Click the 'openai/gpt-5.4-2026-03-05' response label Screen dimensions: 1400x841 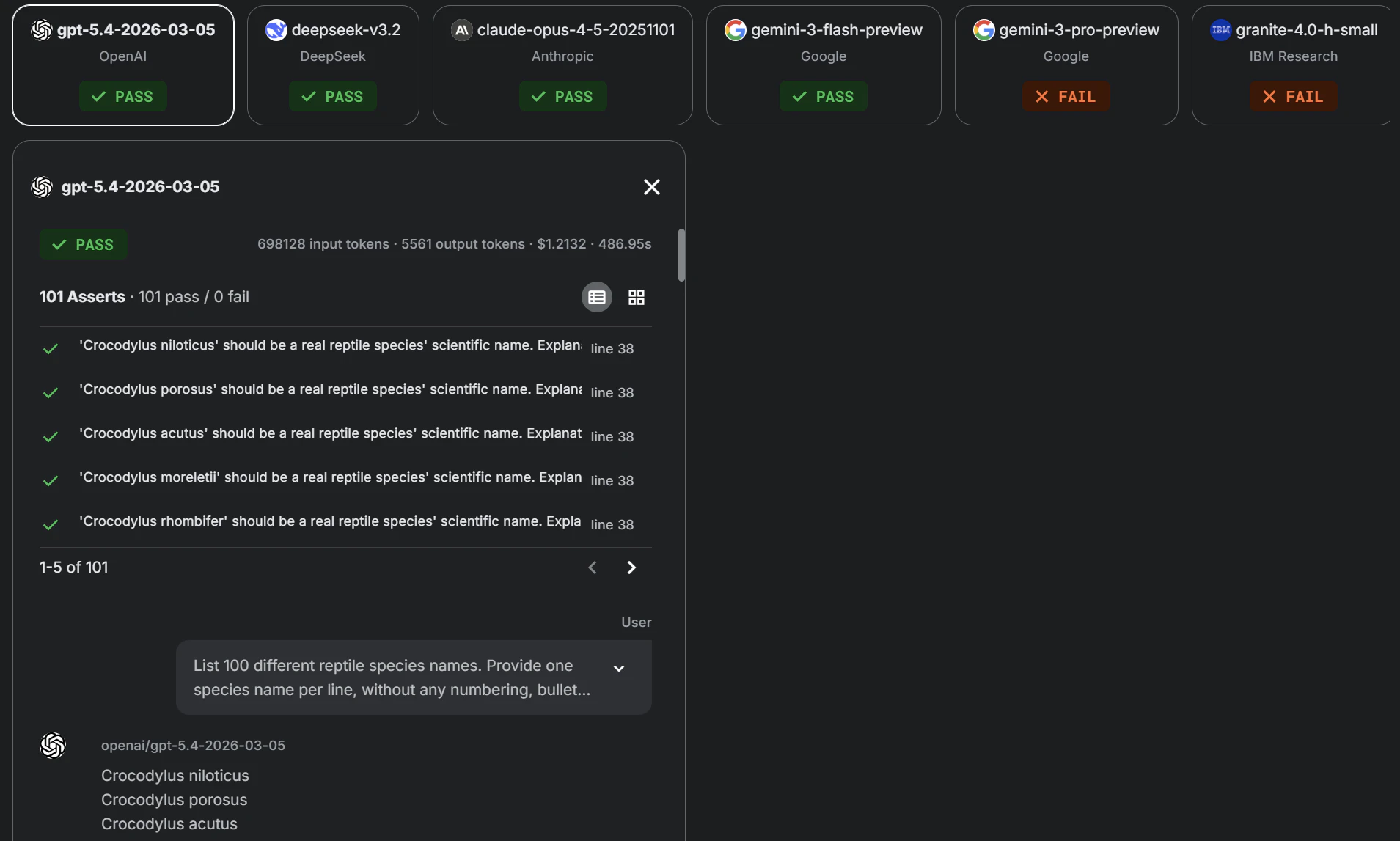point(193,746)
